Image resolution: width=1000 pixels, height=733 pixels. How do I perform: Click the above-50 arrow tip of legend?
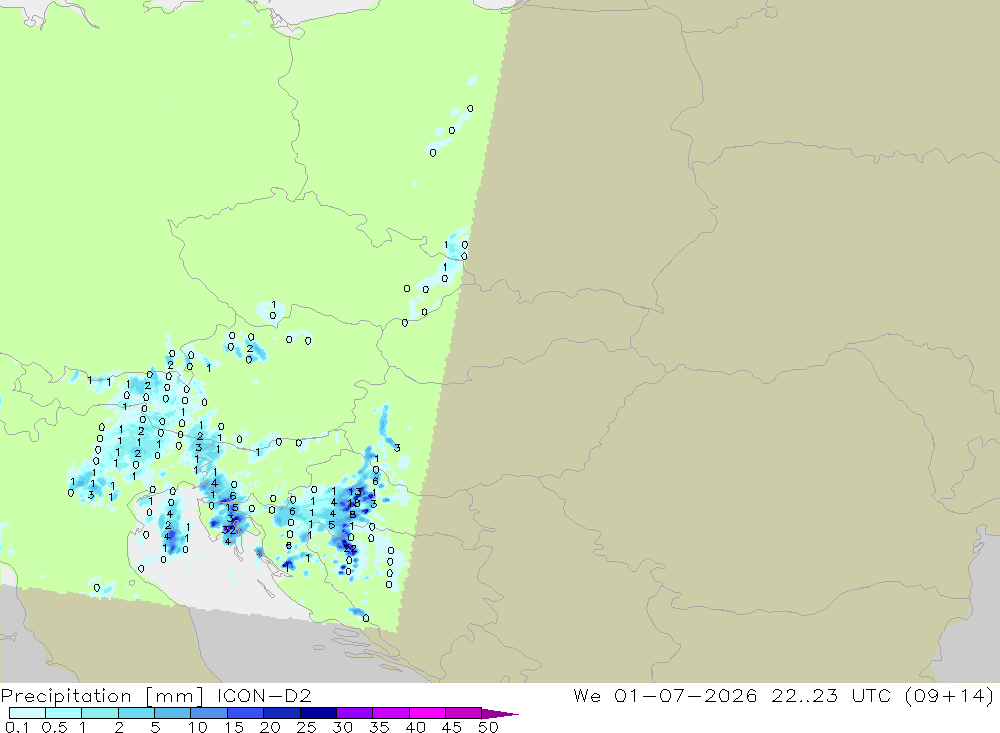coord(501,714)
